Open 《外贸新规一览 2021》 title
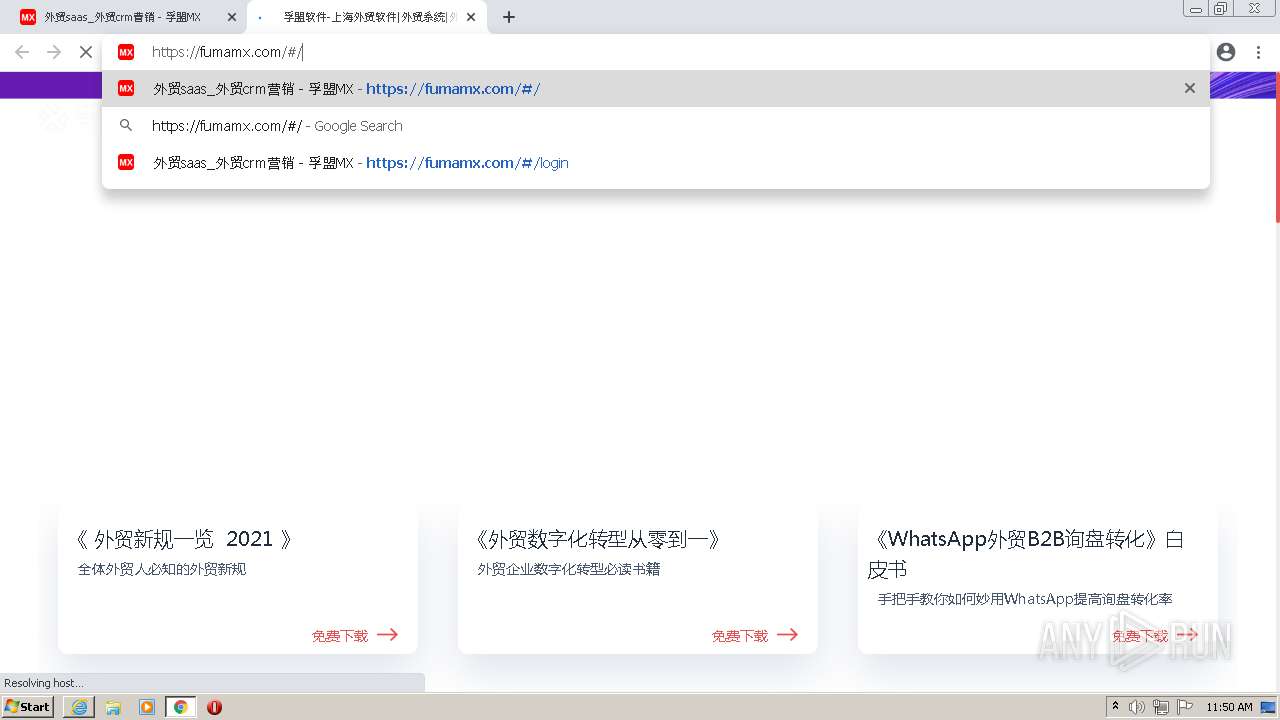The image size is (1280, 720). pos(187,539)
